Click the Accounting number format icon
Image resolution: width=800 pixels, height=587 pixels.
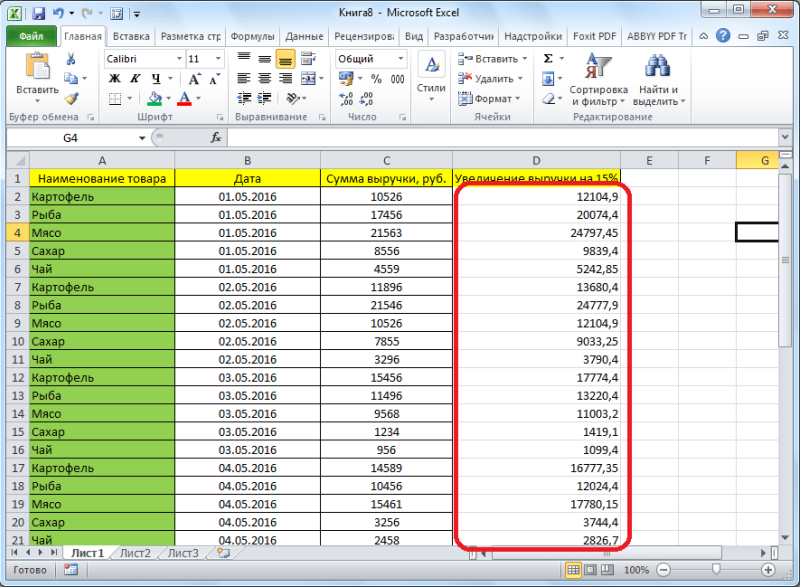pos(346,79)
